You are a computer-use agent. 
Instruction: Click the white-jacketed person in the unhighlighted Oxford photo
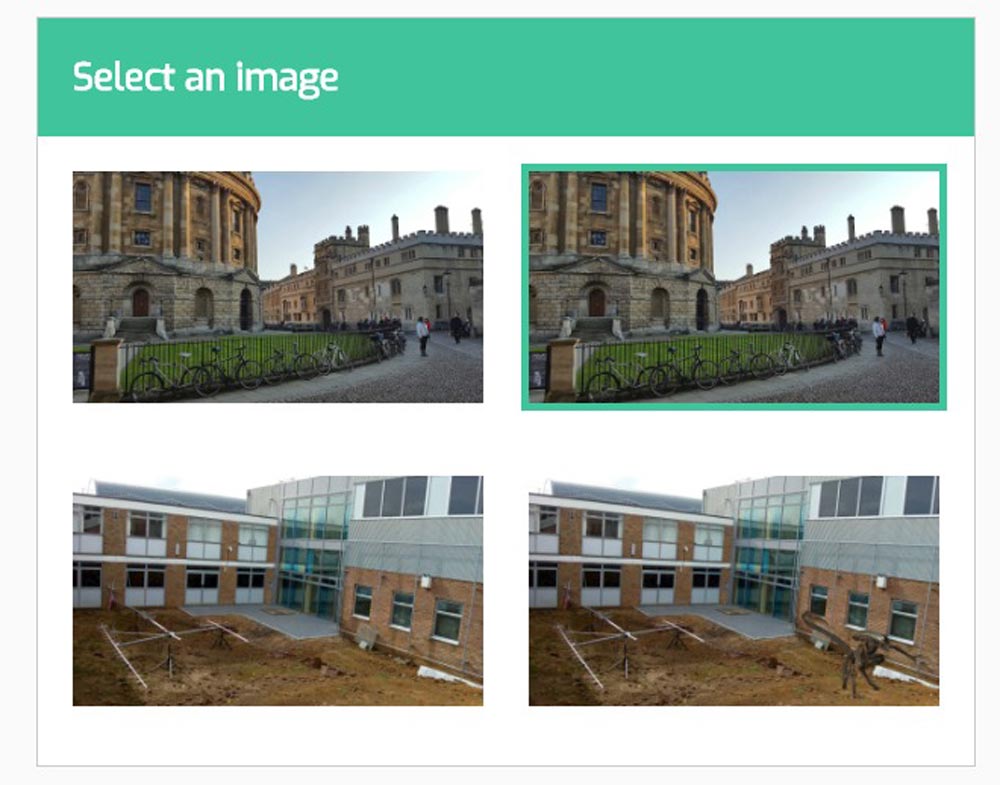click(x=422, y=336)
